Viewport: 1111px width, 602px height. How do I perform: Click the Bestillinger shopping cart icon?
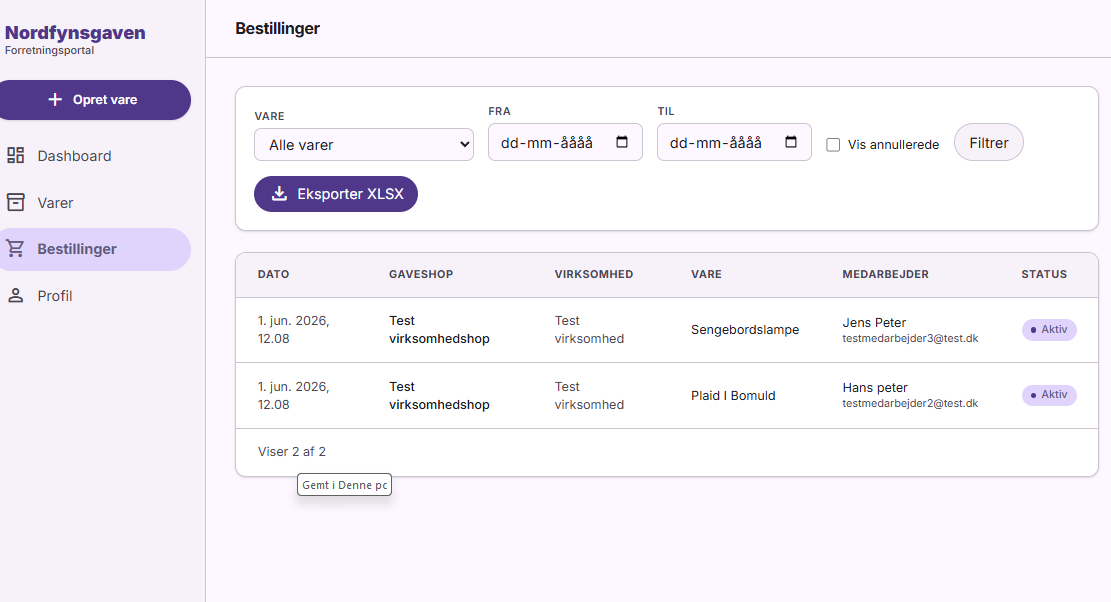(16, 249)
